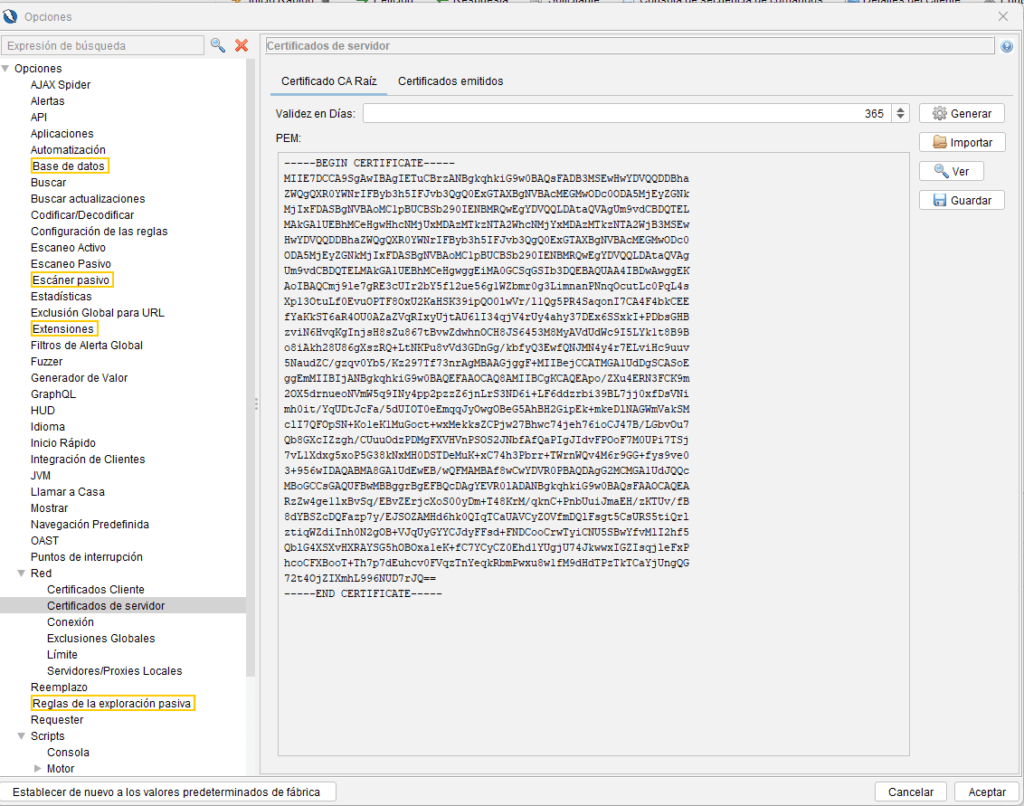The height and width of the screenshot is (806, 1024).
Task: Collapse the Red tree node
Action: (x=22, y=574)
